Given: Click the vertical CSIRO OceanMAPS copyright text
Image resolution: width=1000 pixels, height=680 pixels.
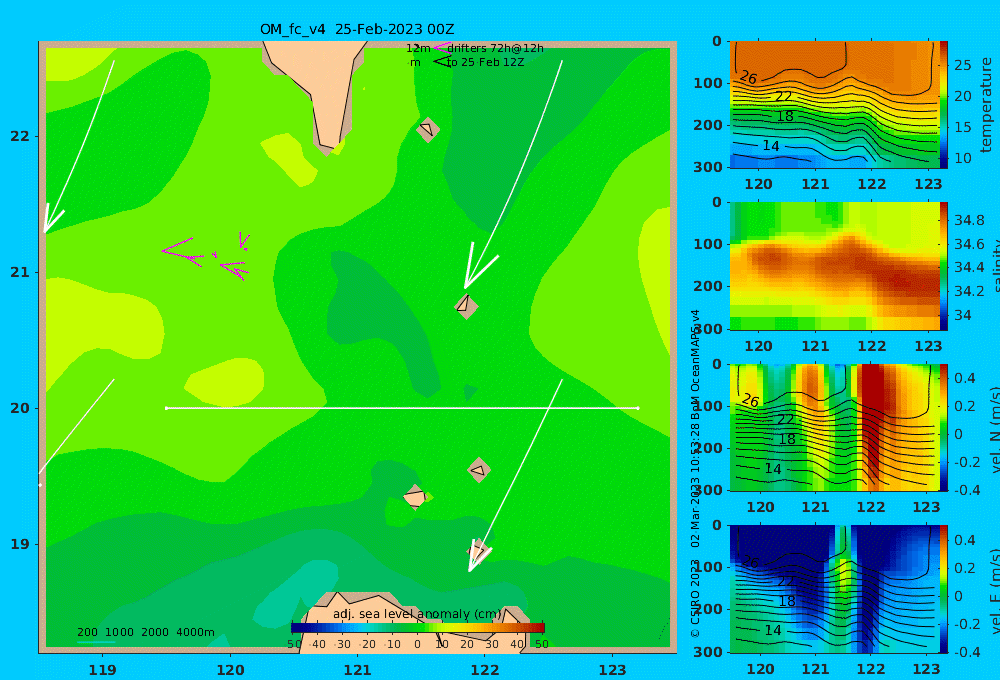Looking at the screenshot, I should [695, 473].
